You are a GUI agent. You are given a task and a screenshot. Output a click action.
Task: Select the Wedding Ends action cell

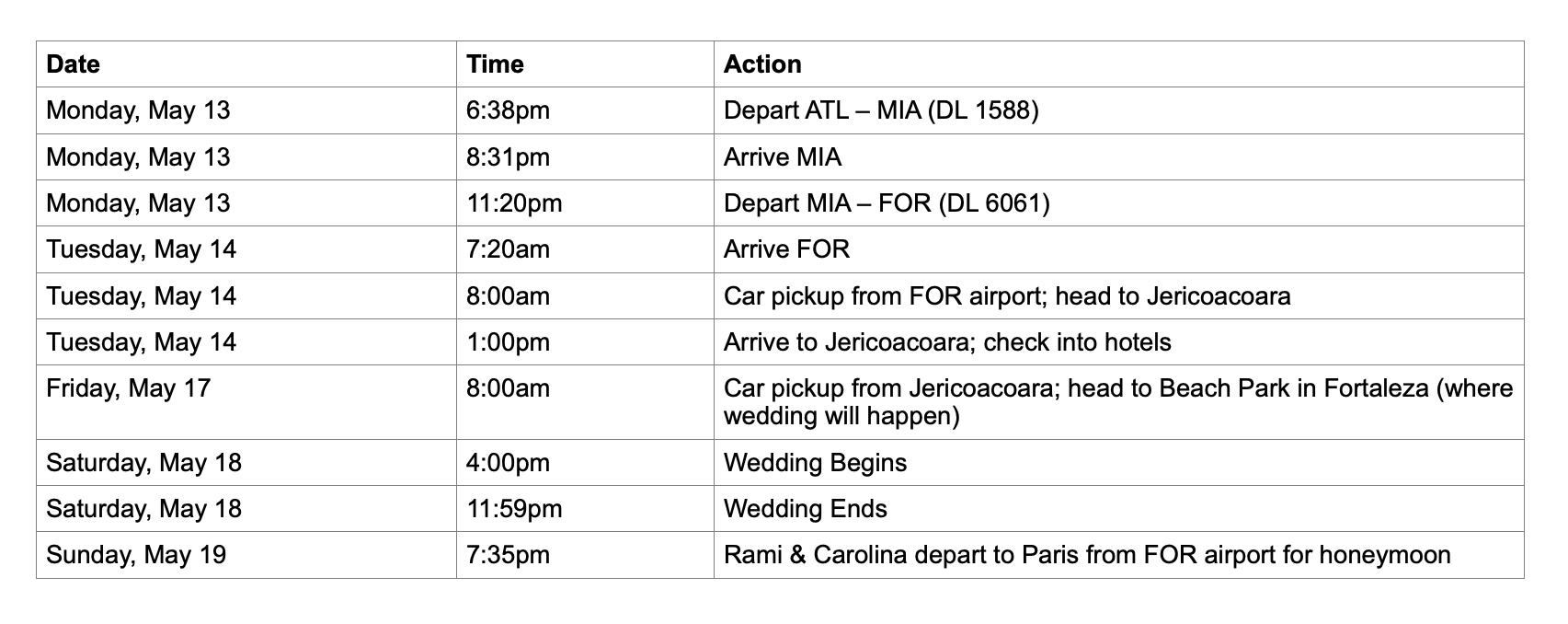click(x=1118, y=508)
